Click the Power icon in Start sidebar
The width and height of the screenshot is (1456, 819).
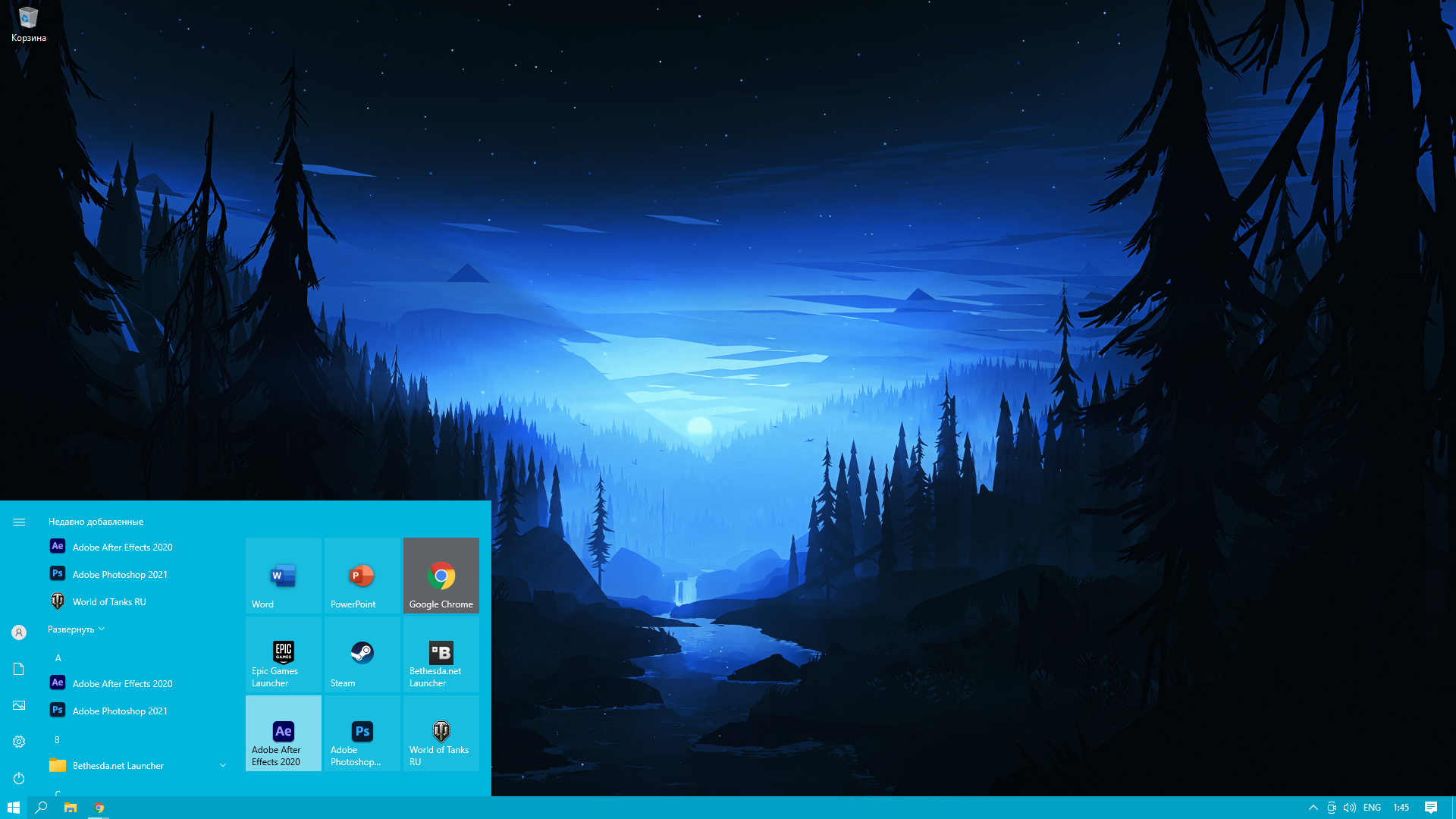point(19,778)
